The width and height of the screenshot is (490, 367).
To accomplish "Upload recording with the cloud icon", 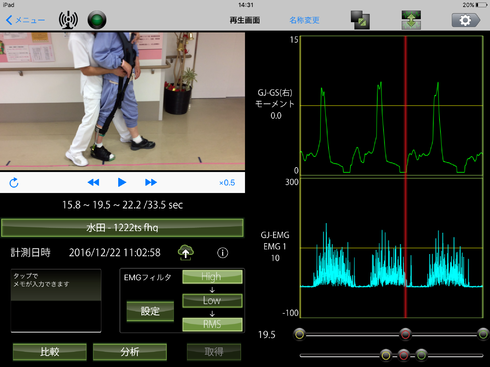I will pos(186,253).
